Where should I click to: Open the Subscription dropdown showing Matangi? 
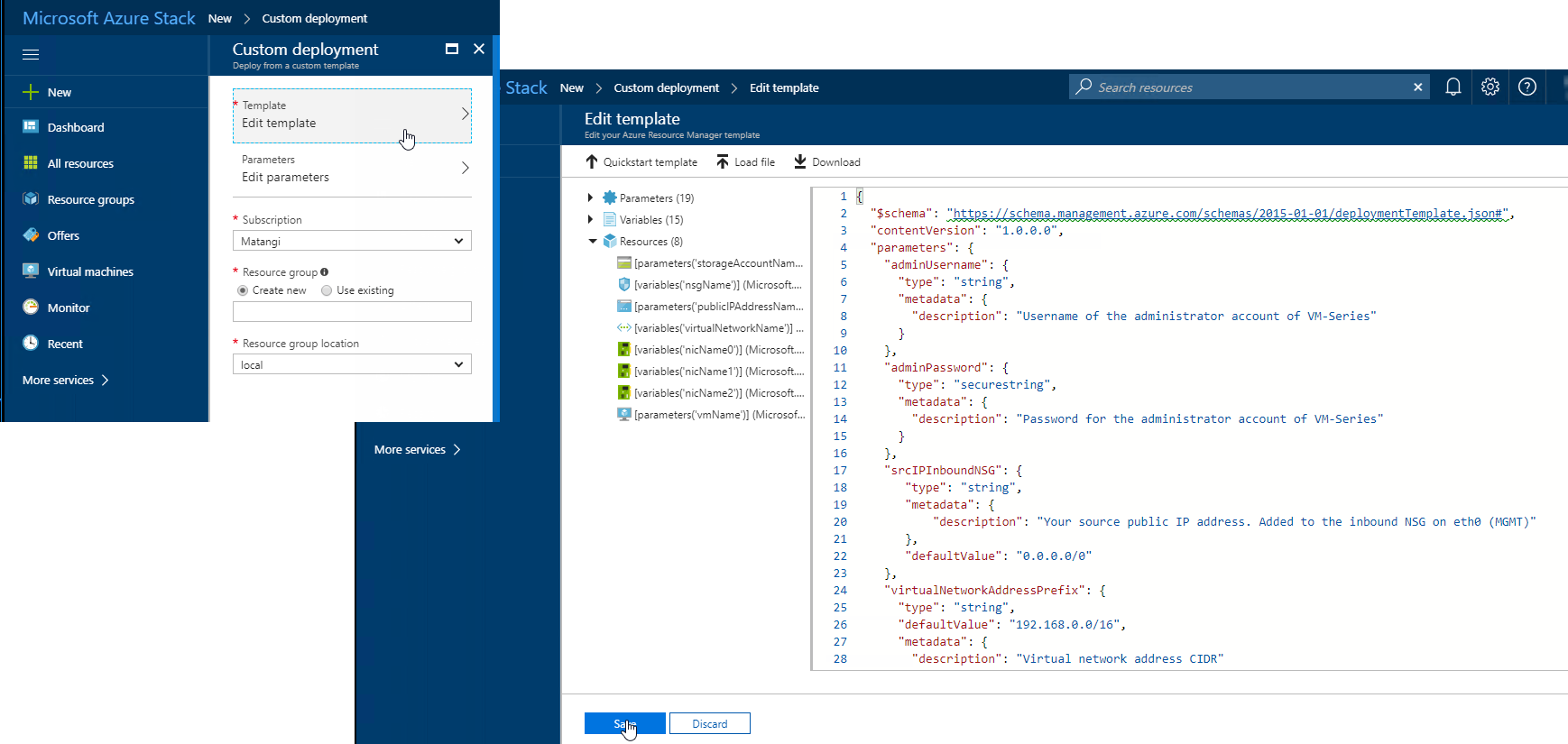click(x=352, y=241)
